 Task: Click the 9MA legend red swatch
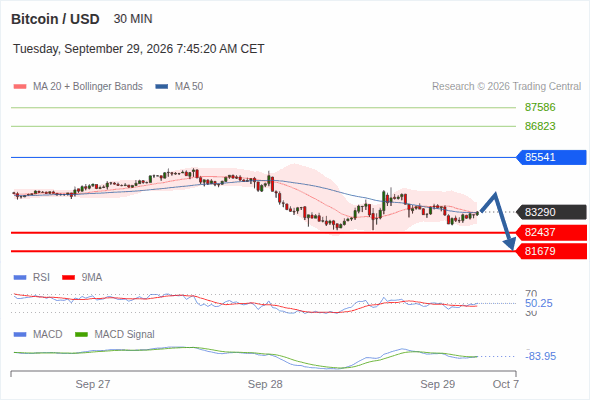[68, 278]
